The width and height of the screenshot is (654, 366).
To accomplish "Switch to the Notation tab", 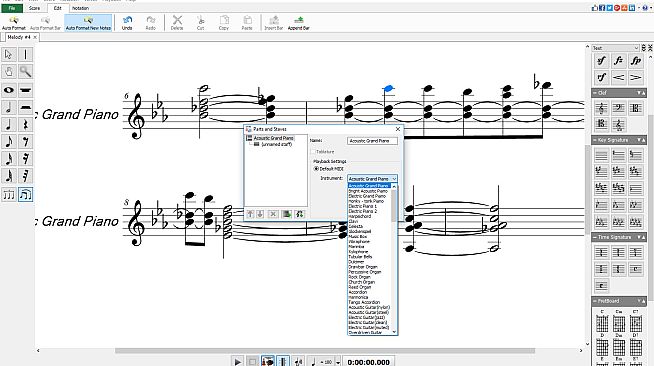I will tap(80, 8).
